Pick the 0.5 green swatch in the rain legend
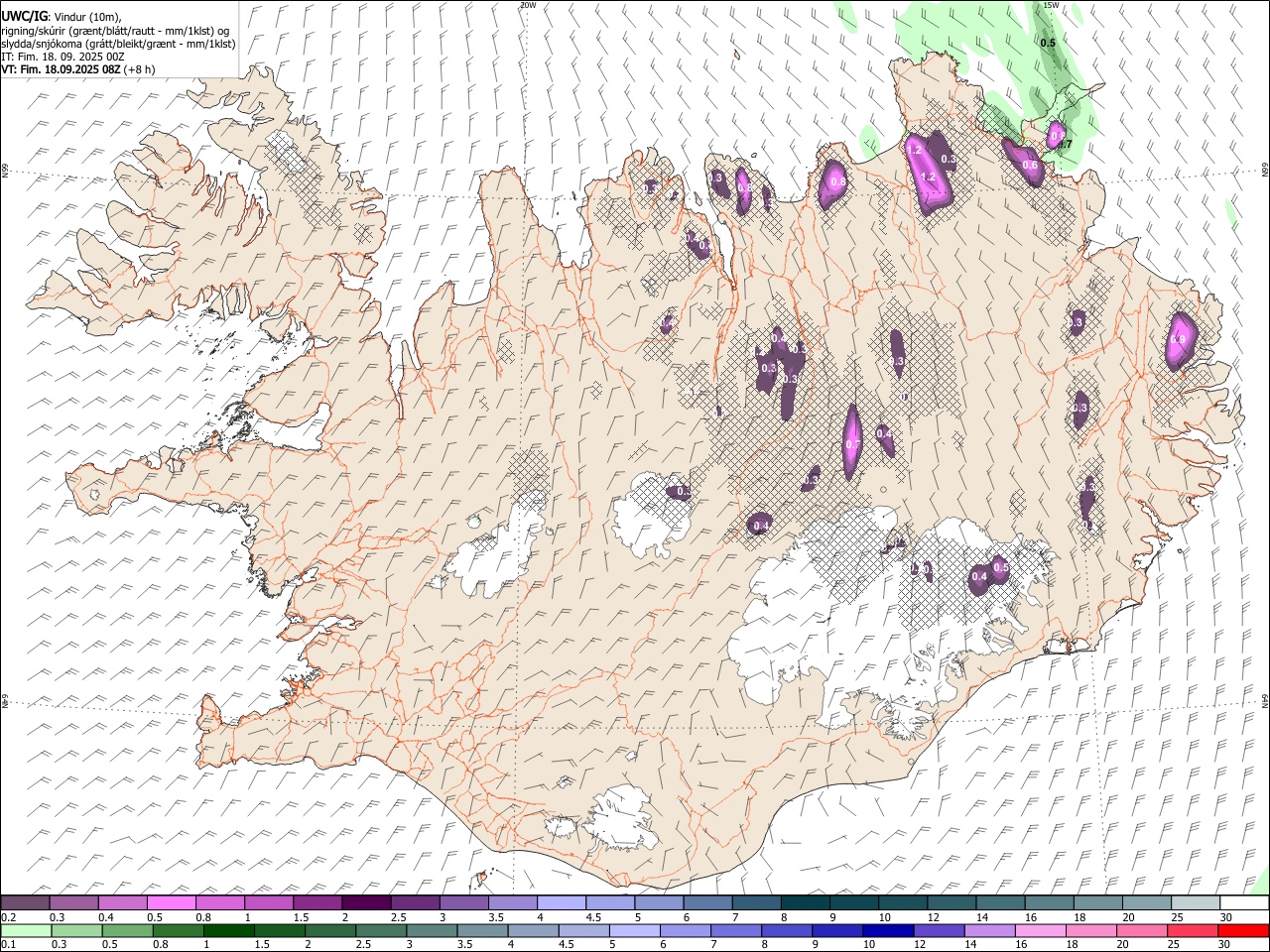The width and height of the screenshot is (1270, 952). [x=127, y=930]
